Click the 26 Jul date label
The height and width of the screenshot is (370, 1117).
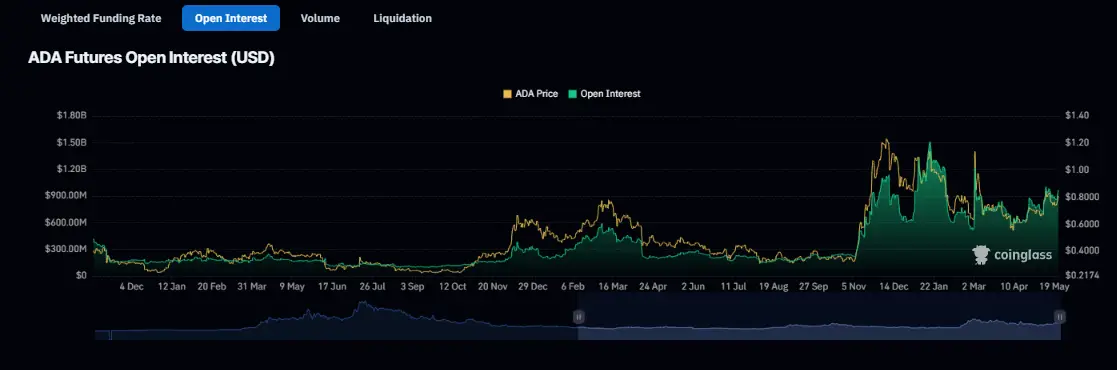pyautogui.click(x=372, y=287)
